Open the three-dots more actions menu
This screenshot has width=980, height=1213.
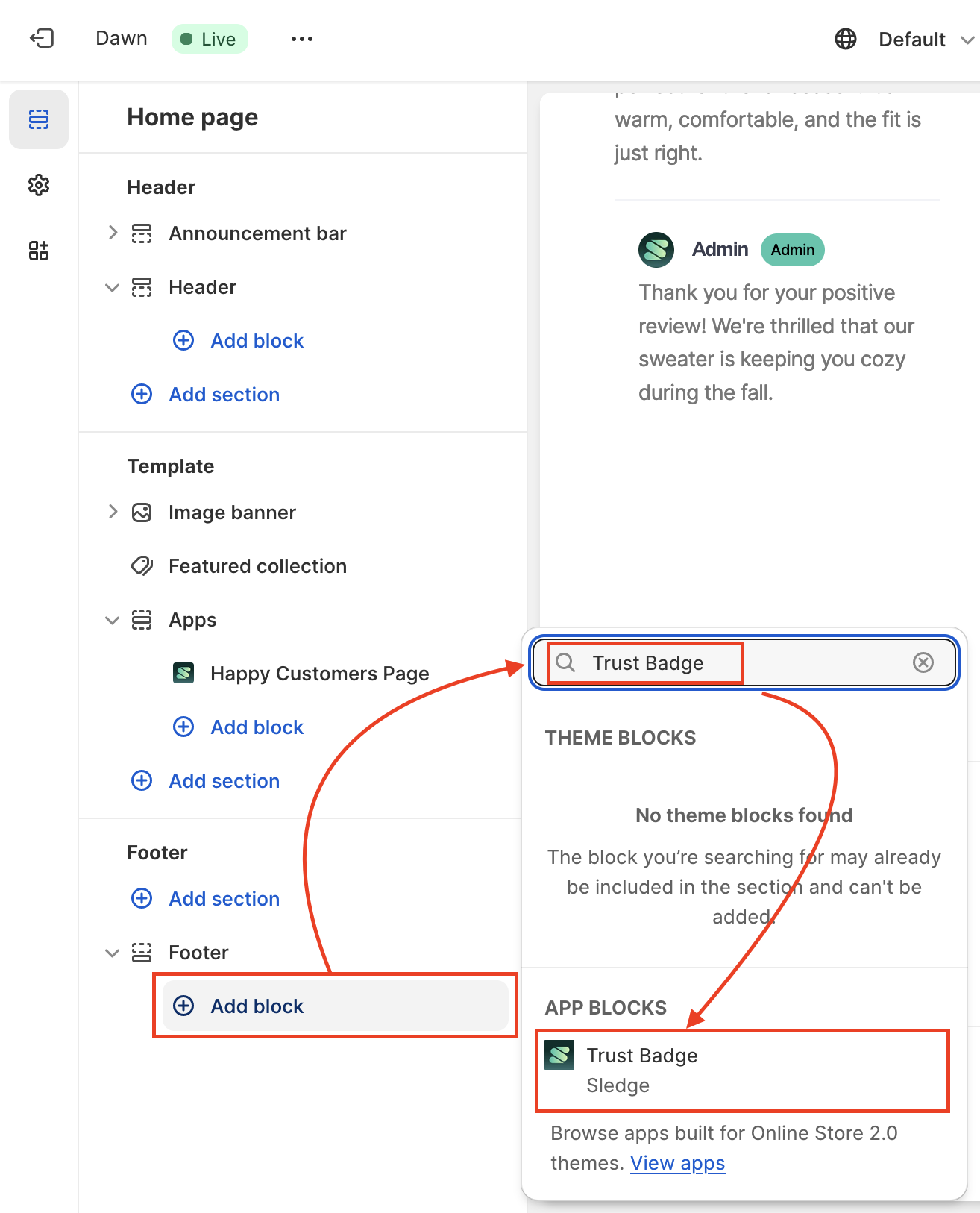point(301,39)
